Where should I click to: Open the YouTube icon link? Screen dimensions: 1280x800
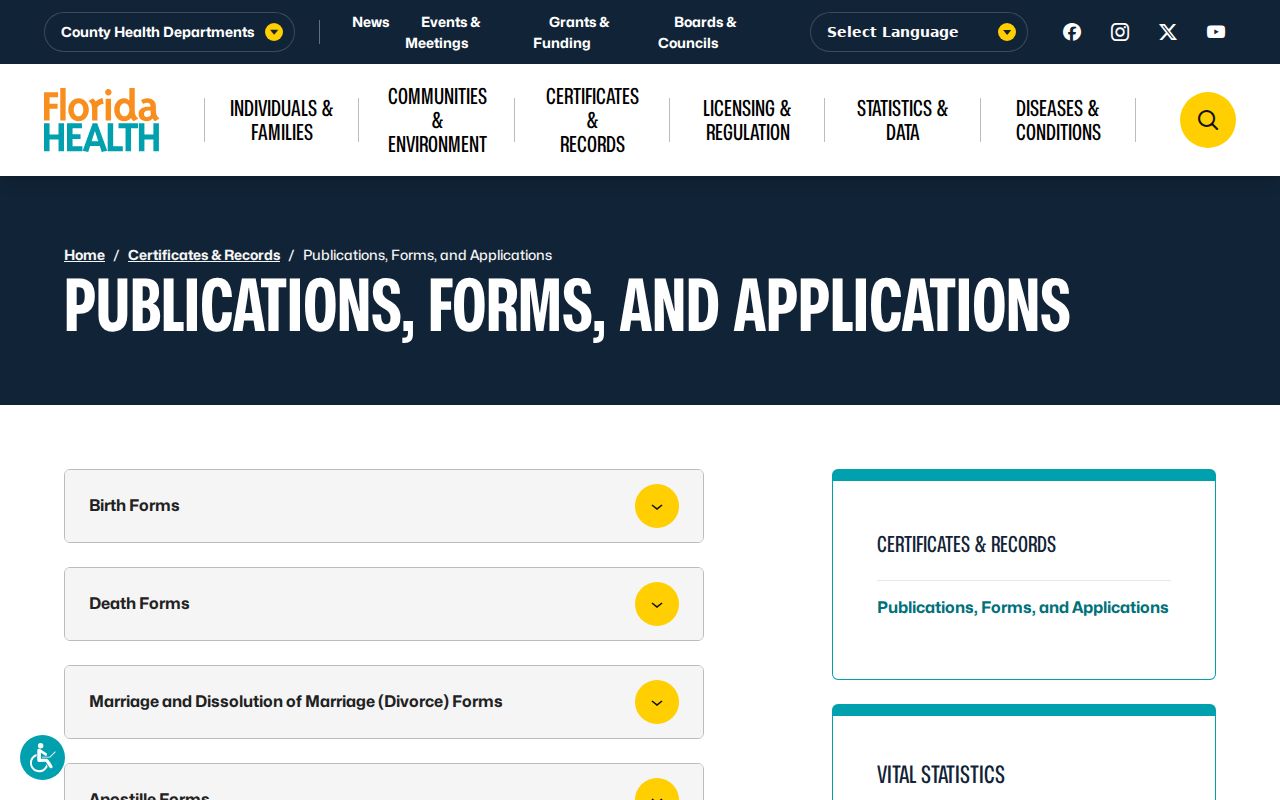[1216, 32]
